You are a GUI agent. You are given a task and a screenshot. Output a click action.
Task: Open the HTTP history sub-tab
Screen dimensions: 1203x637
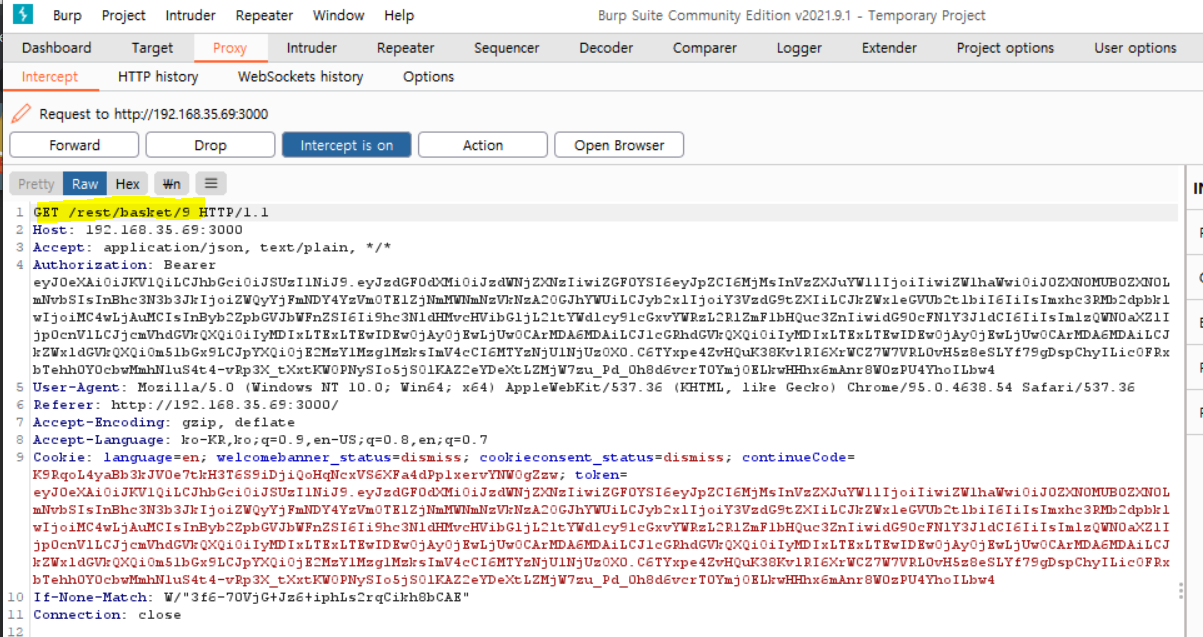pos(158,77)
